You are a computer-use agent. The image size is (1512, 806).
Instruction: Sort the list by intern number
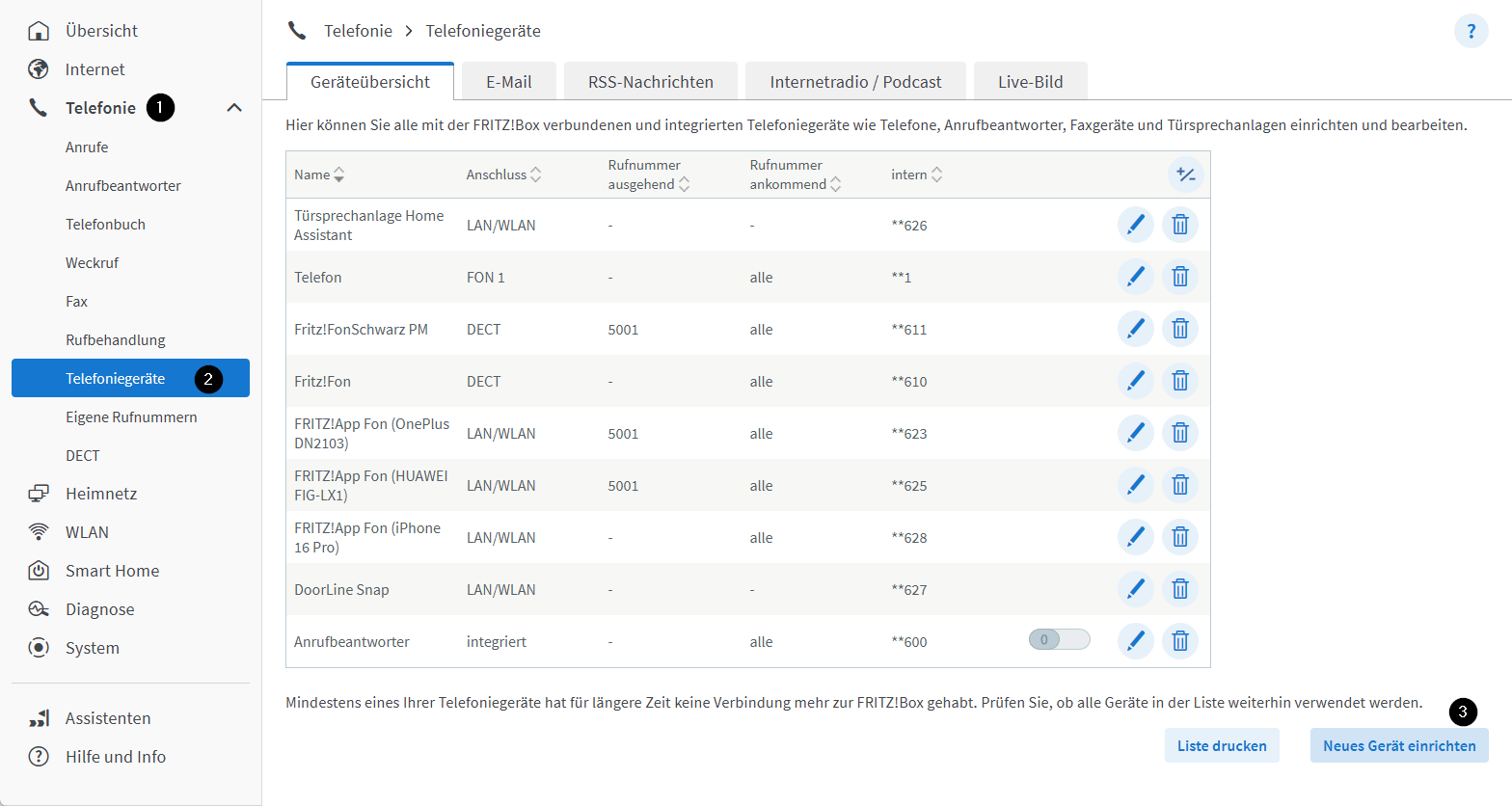pyautogui.click(x=916, y=175)
